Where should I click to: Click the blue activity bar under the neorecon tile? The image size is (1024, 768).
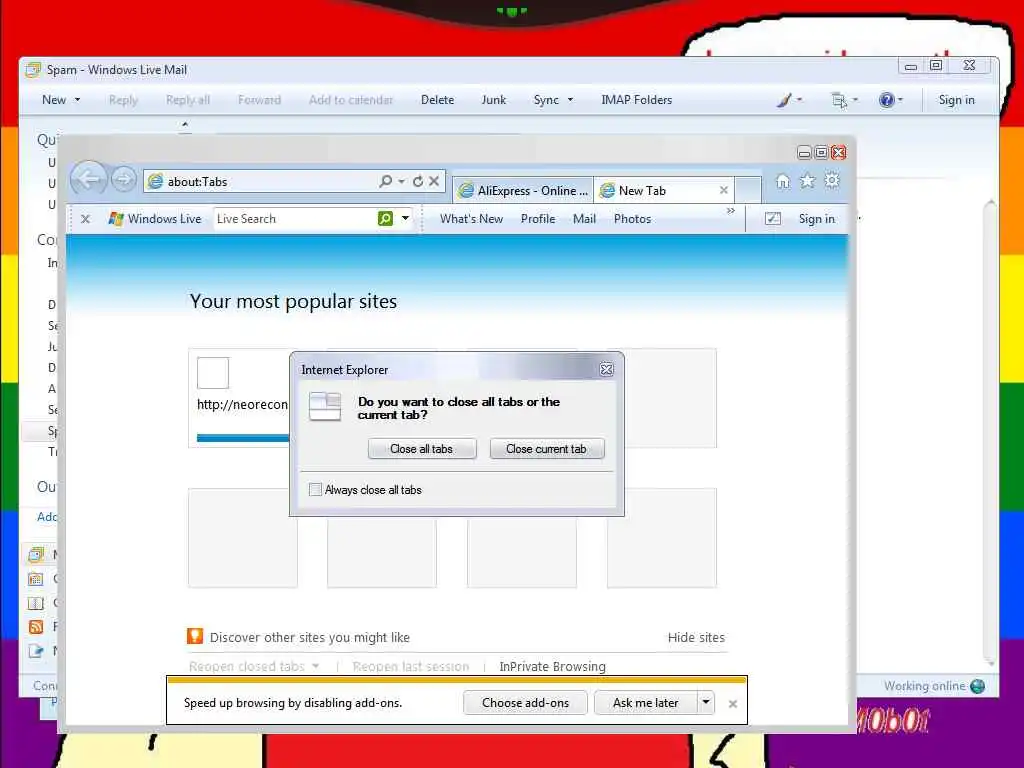click(243, 438)
